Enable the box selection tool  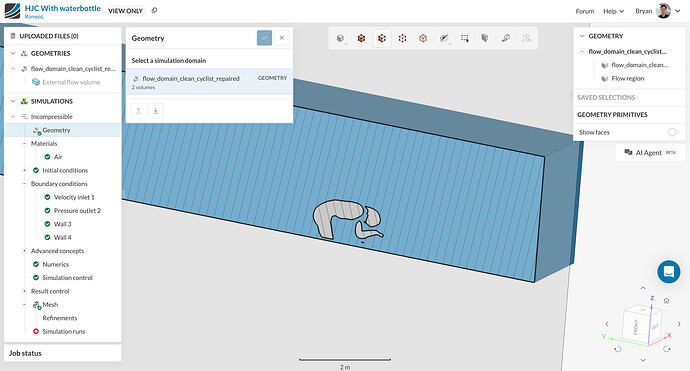(x=464, y=38)
